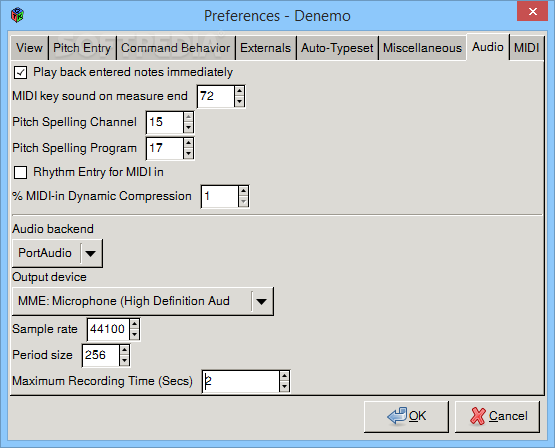Select the Audio tab
The image size is (555, 448).
click(x=488, y=47)
